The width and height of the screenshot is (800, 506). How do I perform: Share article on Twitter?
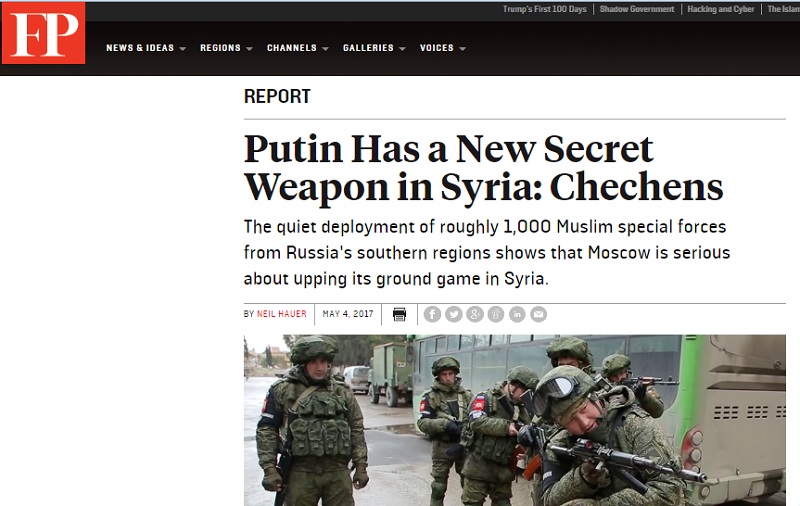click(x=454, y=314)
